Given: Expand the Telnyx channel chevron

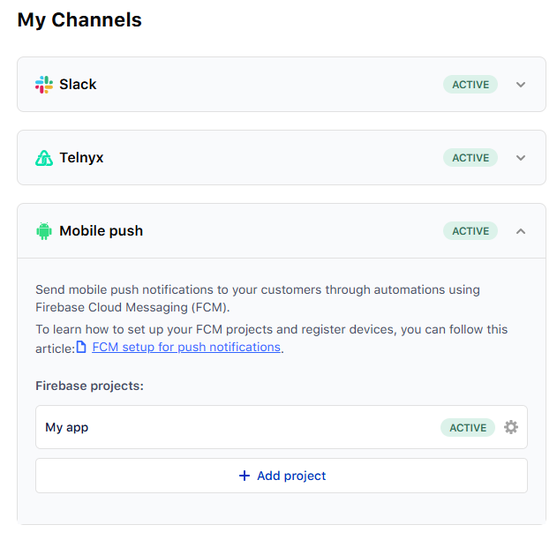Looking at the screenshot, I should pyautogui.click(x=521, y=158).
